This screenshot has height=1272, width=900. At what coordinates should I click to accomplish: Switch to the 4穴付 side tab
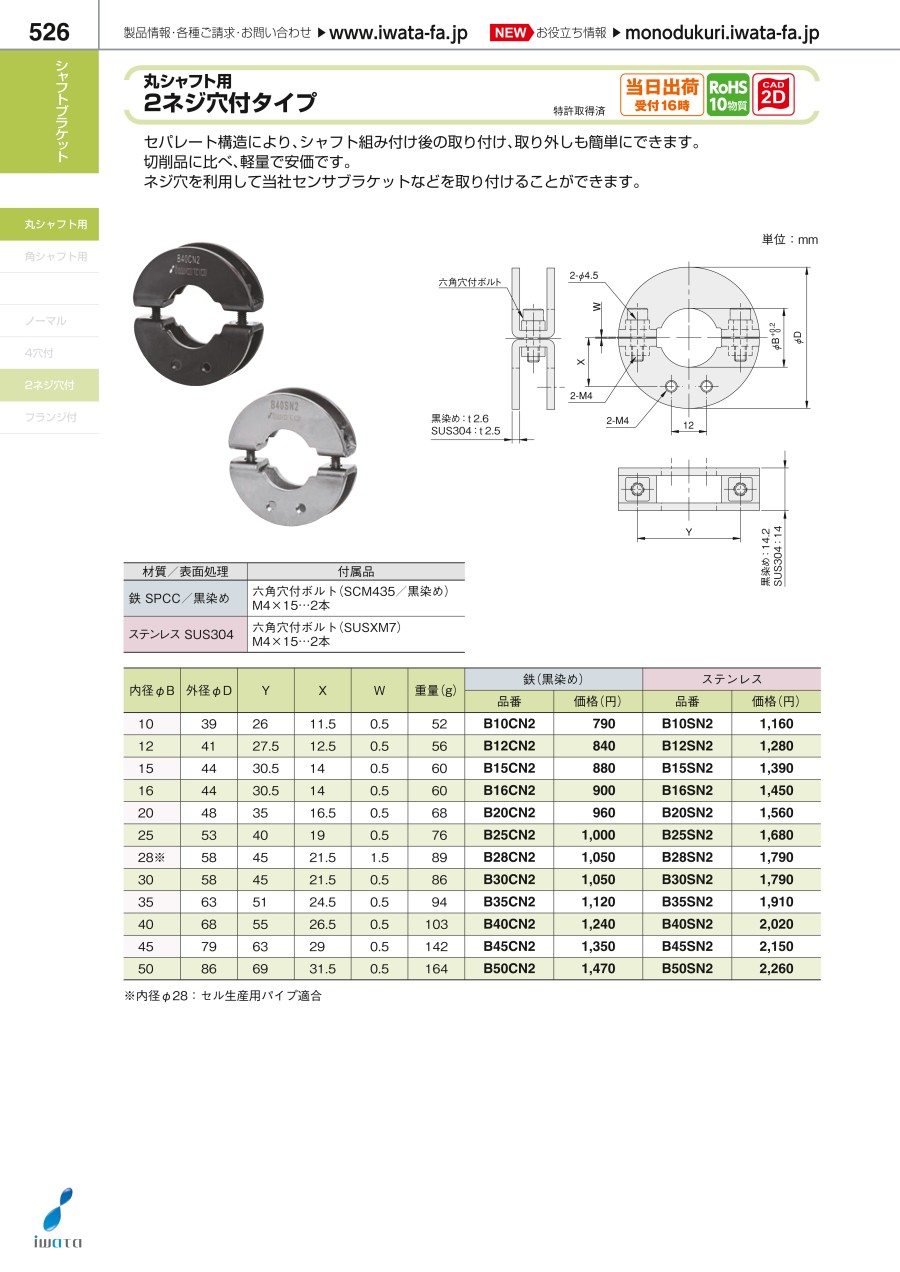(50, 353)
